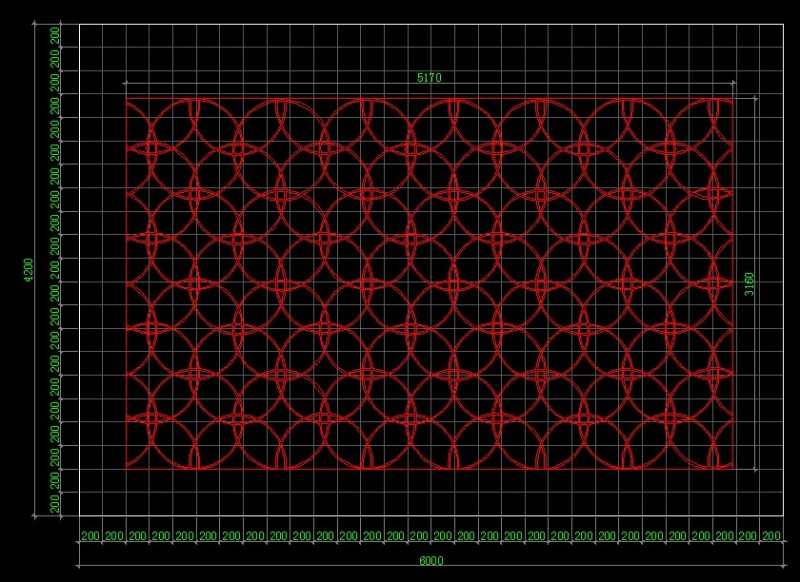Select the 3160 height dimension text
Screen dimensions: 800x582
749,284
